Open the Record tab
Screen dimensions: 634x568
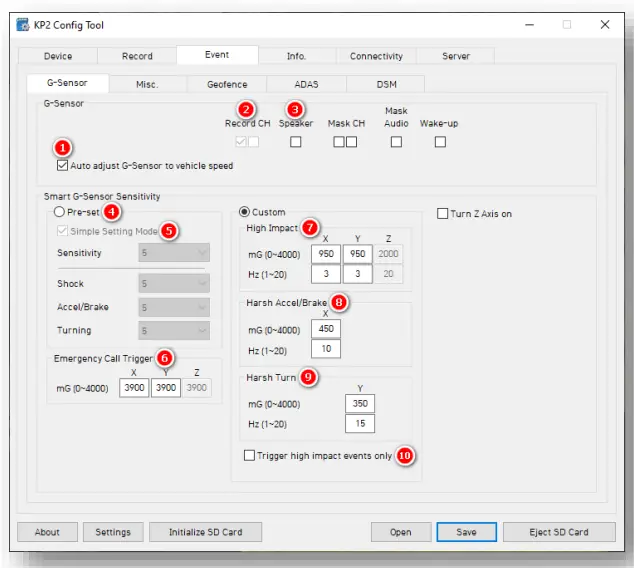pos(137,56)
